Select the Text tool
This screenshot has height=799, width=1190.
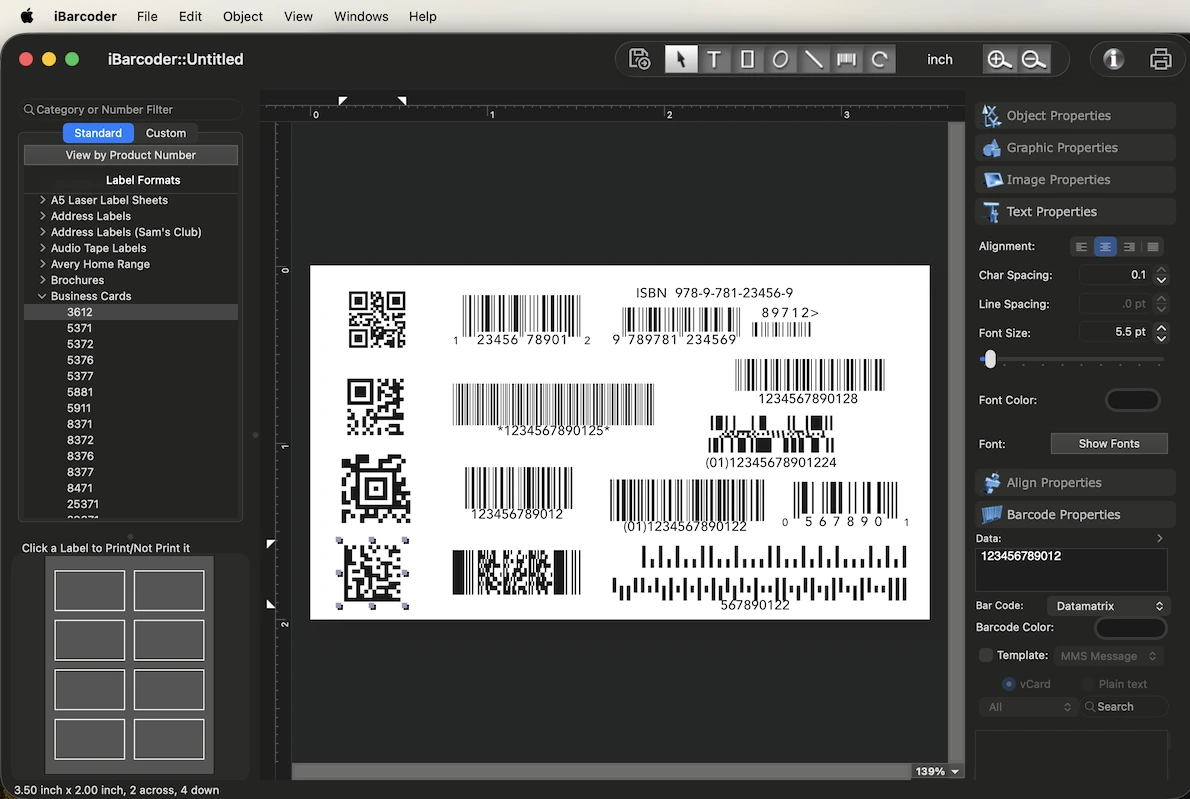tap(713, 59)
